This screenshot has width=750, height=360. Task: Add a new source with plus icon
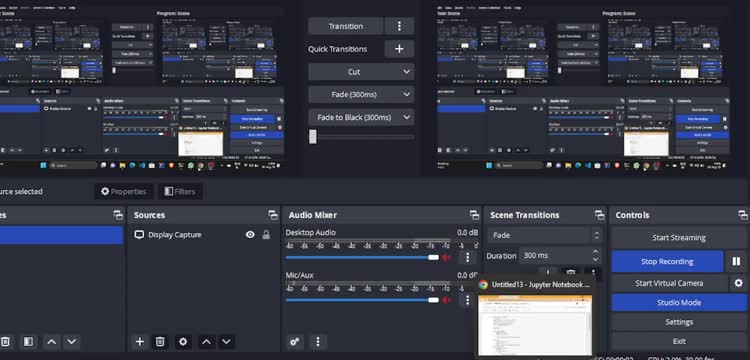pyautogui.click(x=140, y=341)
